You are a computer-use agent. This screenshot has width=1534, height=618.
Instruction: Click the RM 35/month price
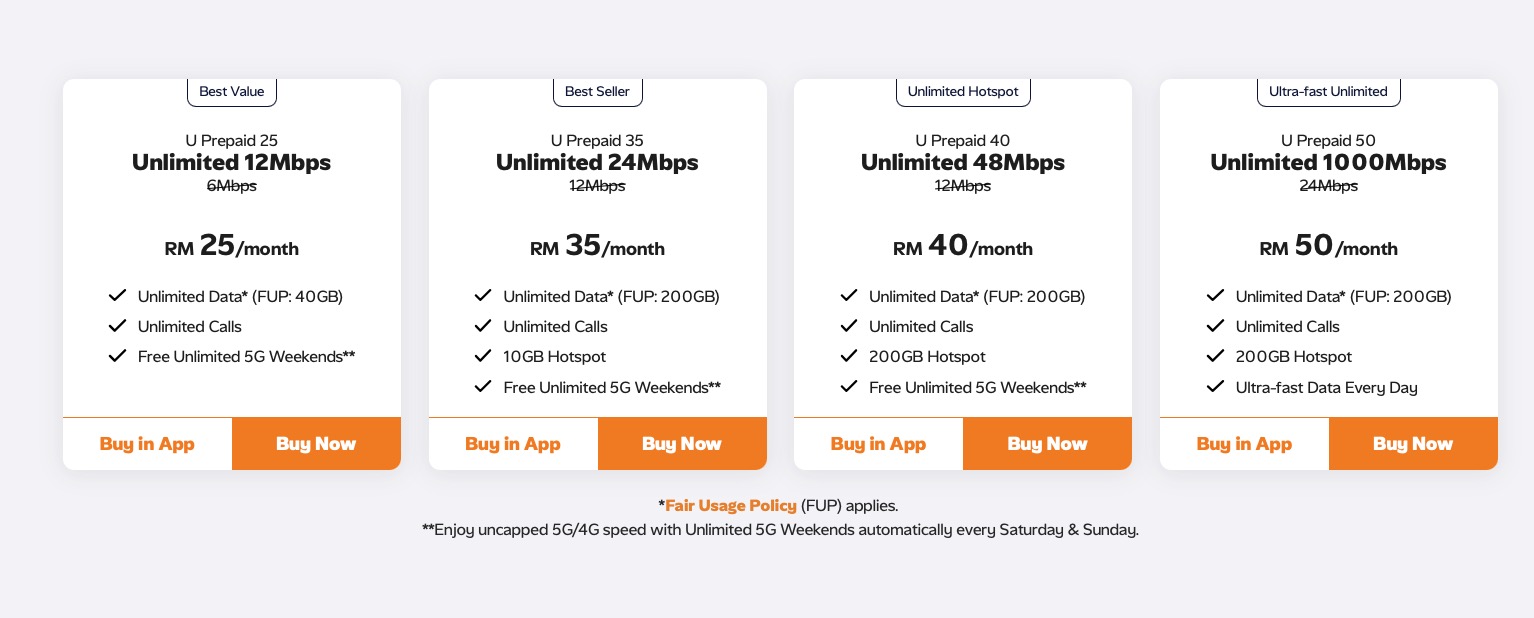pos(598,246)
